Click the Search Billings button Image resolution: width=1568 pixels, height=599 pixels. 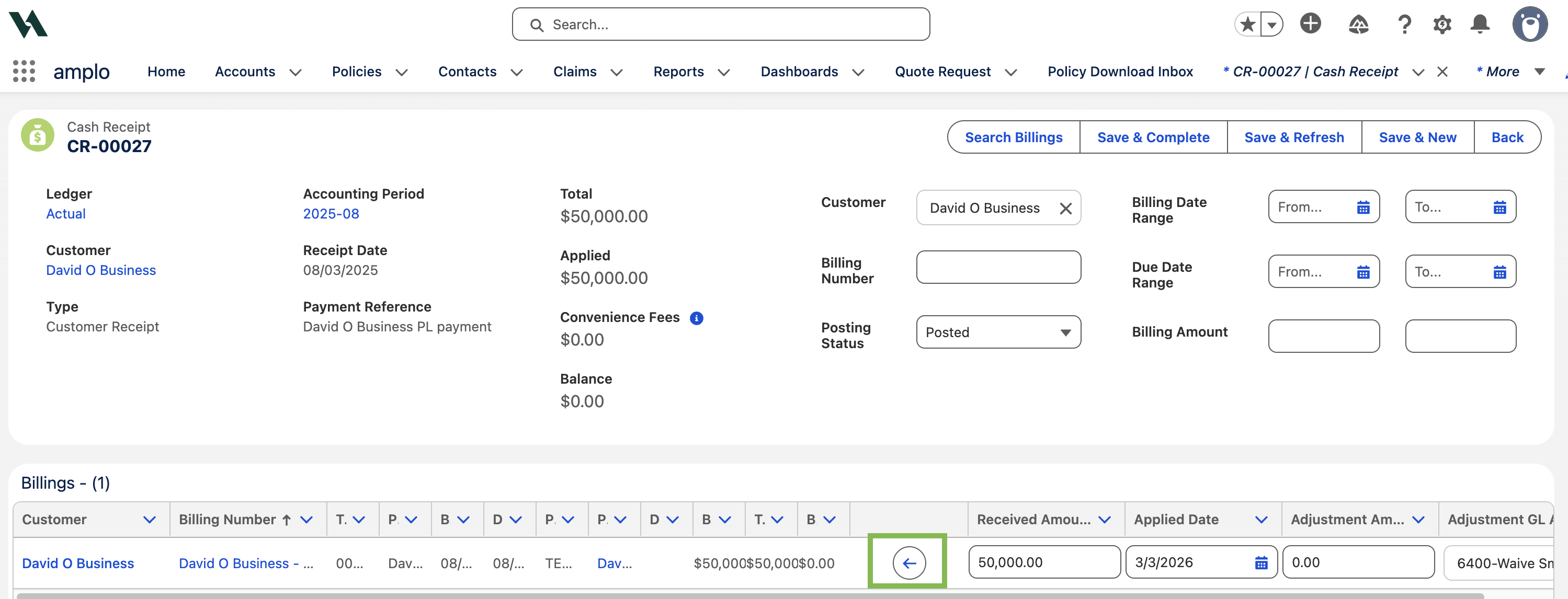point(1014,137)
